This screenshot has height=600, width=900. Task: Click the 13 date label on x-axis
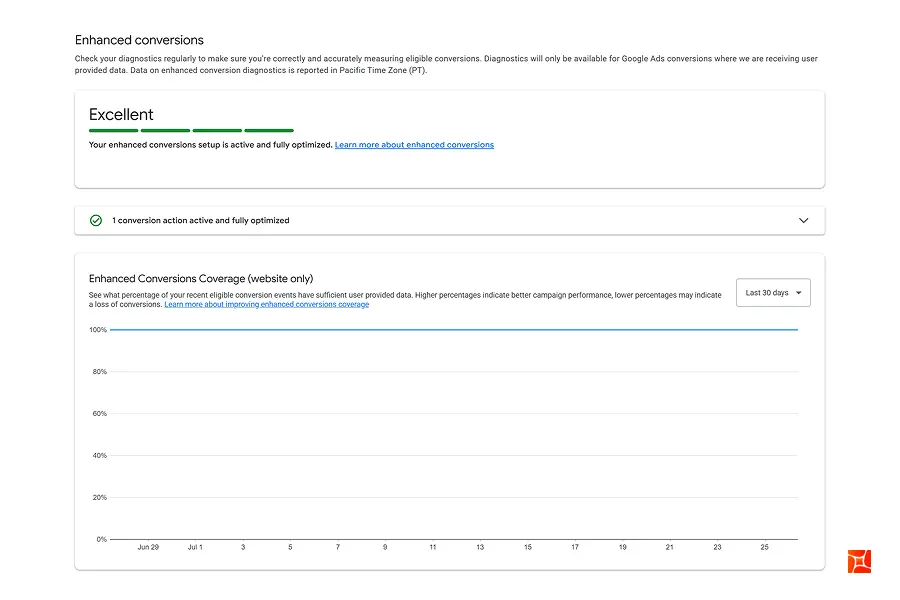pyautogui.click(x=480, y=547)
